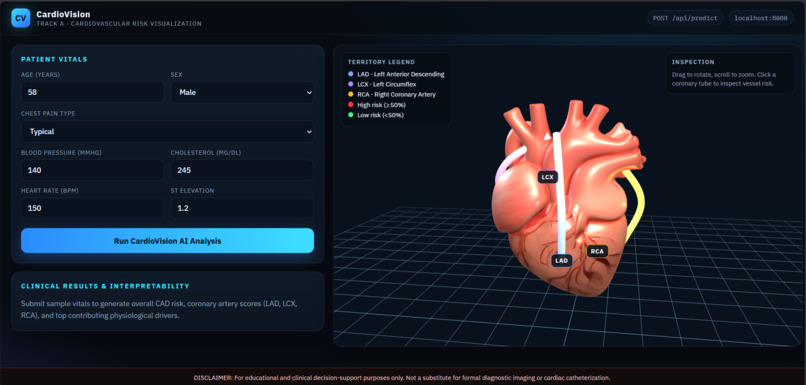
Task: Select the RCA label on the heart
Action: tap(597, 251)
